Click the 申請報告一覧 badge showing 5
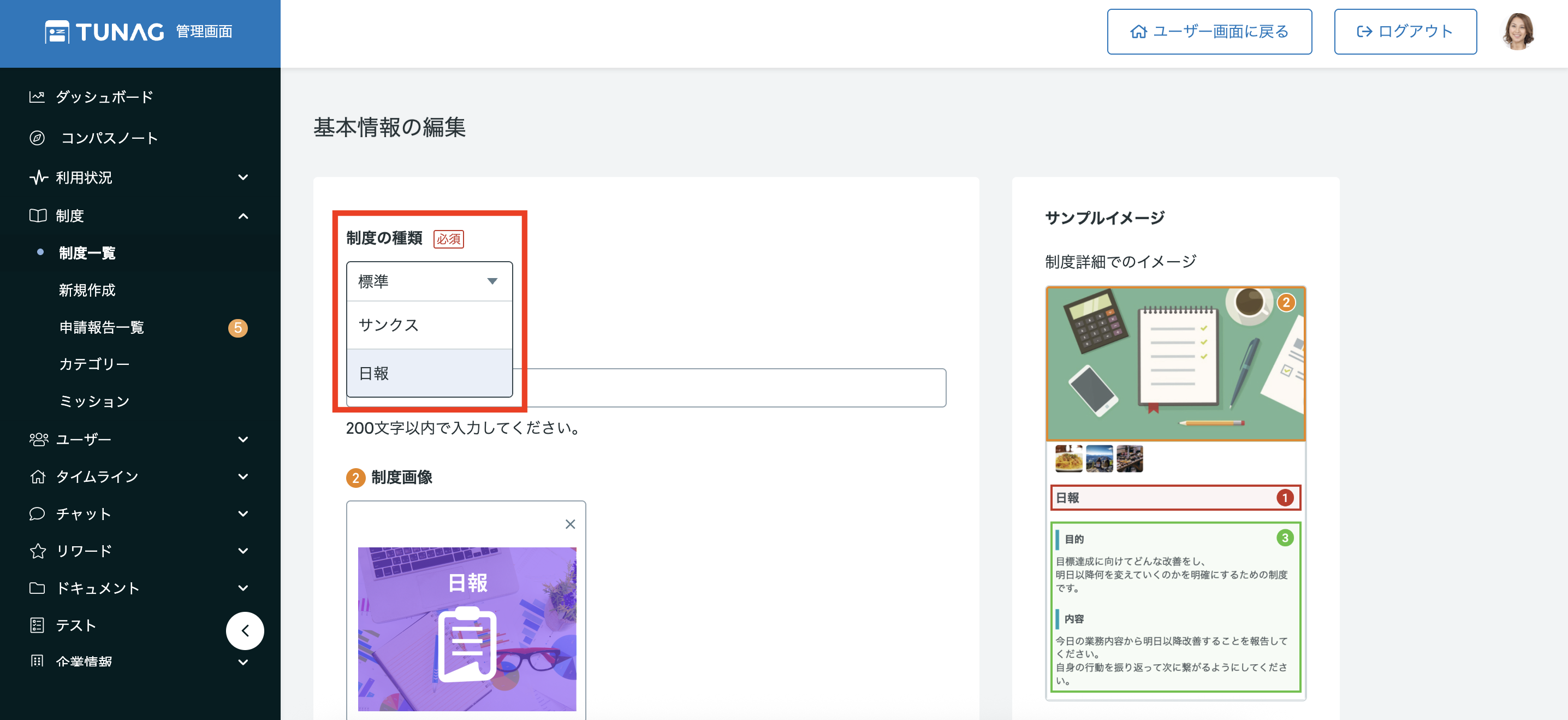 pyautogui.click(x=237, y=328)
